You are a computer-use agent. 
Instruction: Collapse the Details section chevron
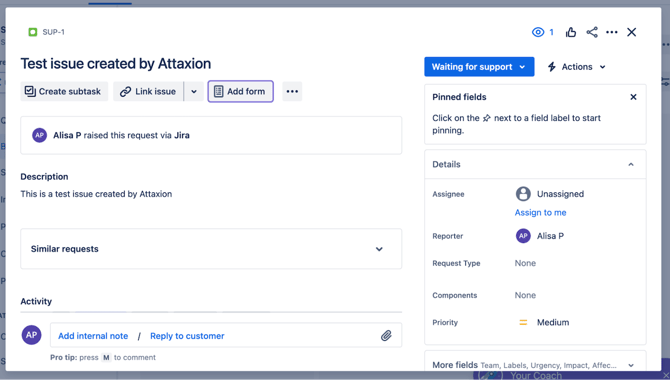point(631,165)
